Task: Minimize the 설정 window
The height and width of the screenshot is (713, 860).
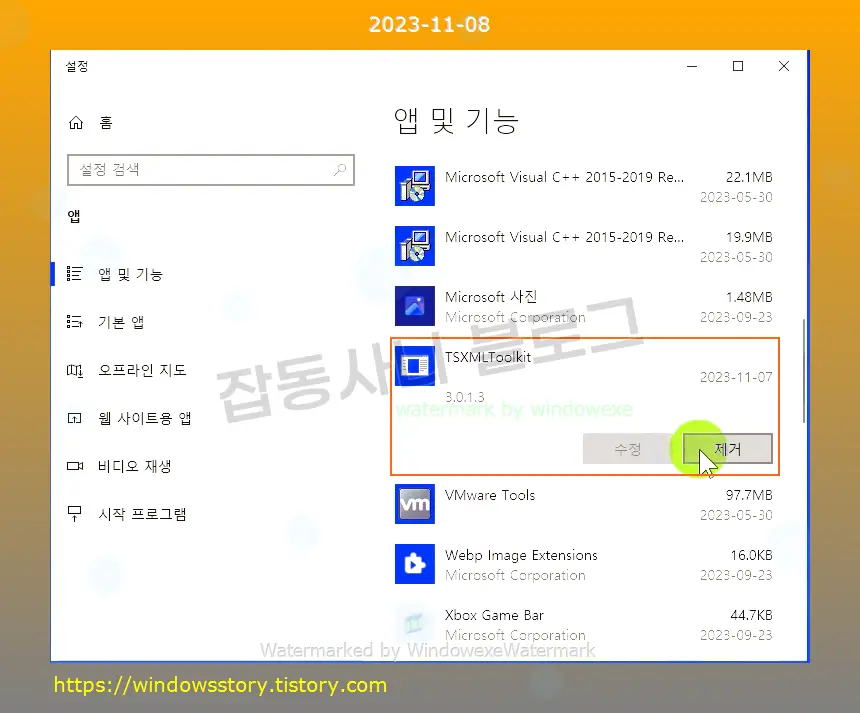Action: tap(692, 66)
